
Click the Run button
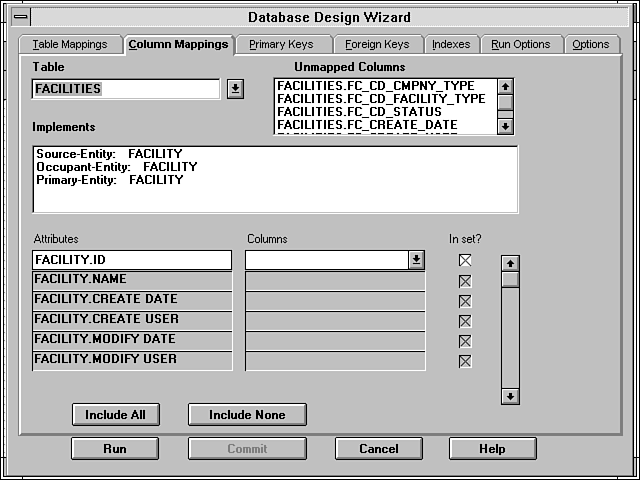pos(115,449)
